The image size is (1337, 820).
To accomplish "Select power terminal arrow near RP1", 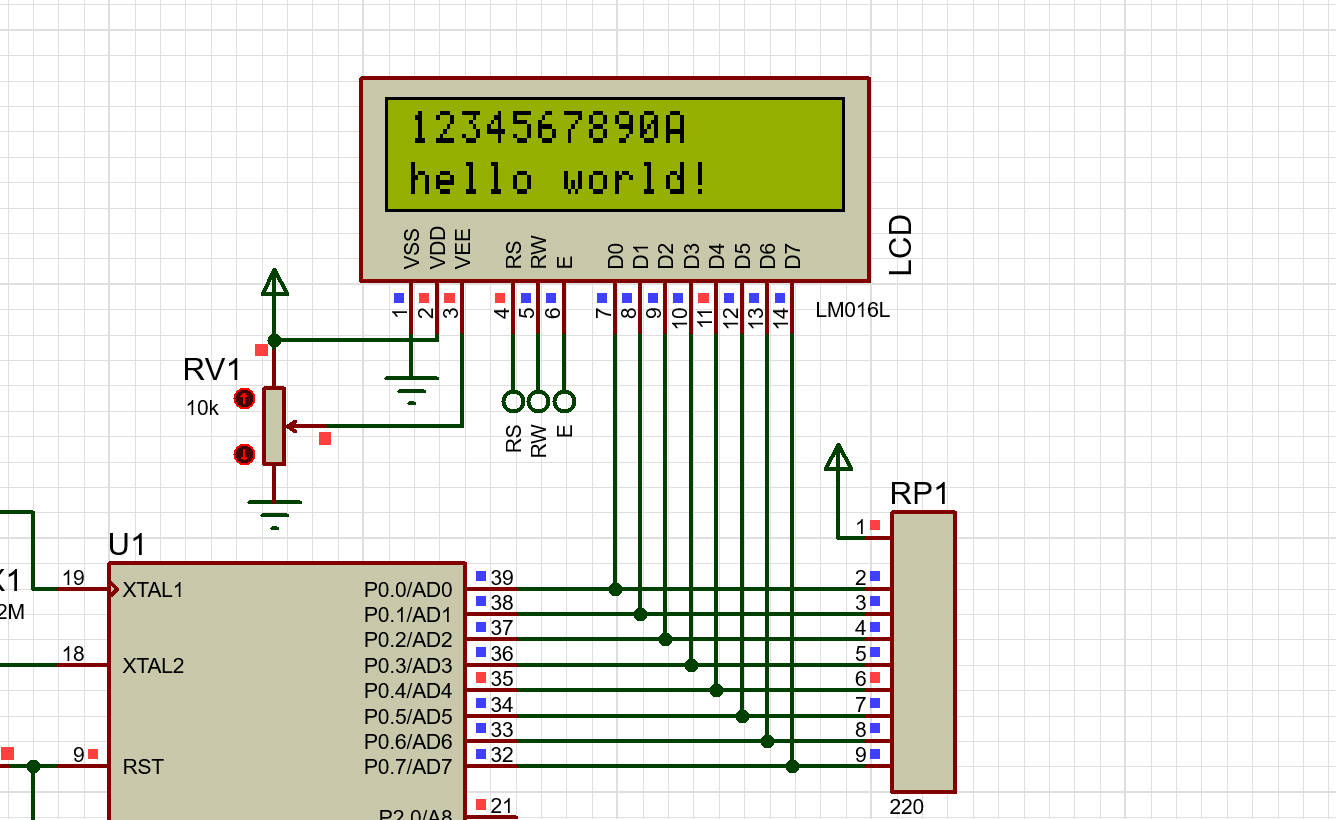I will click(838, 458).
